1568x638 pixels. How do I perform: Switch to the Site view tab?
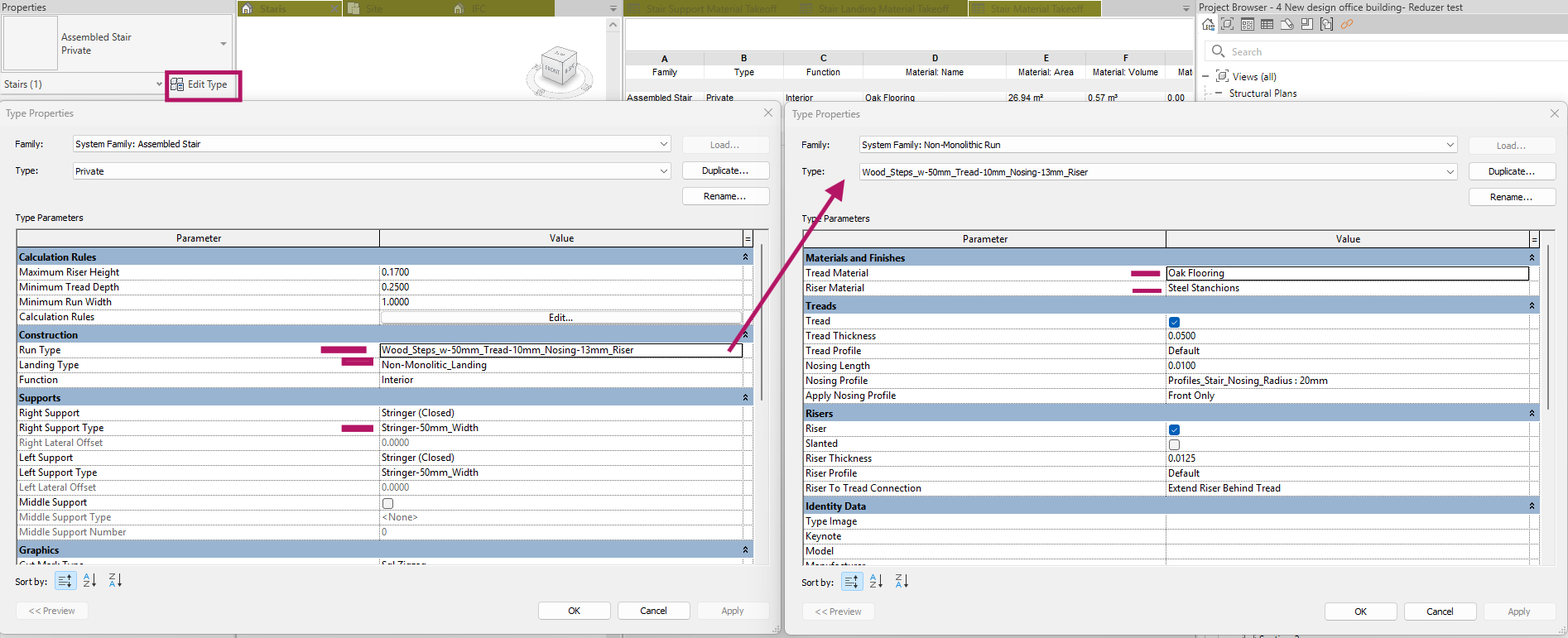(x=396, y=9)
